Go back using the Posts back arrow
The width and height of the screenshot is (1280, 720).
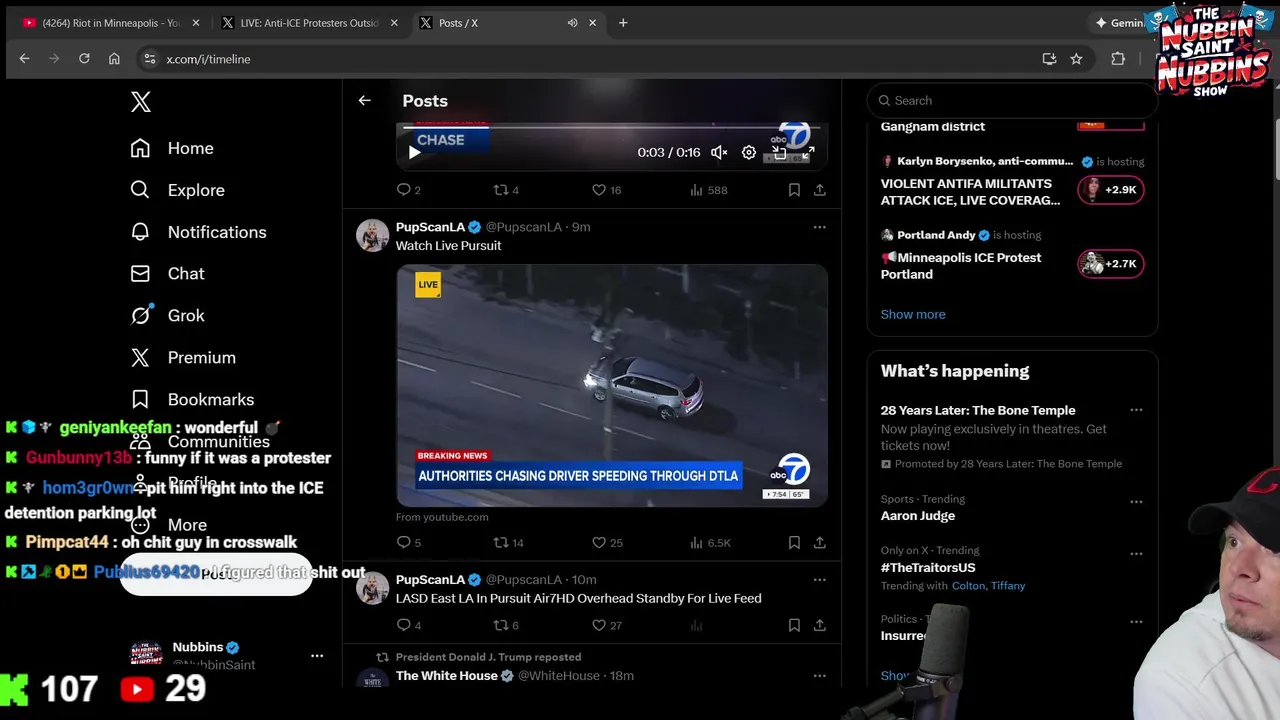point(364,100)
